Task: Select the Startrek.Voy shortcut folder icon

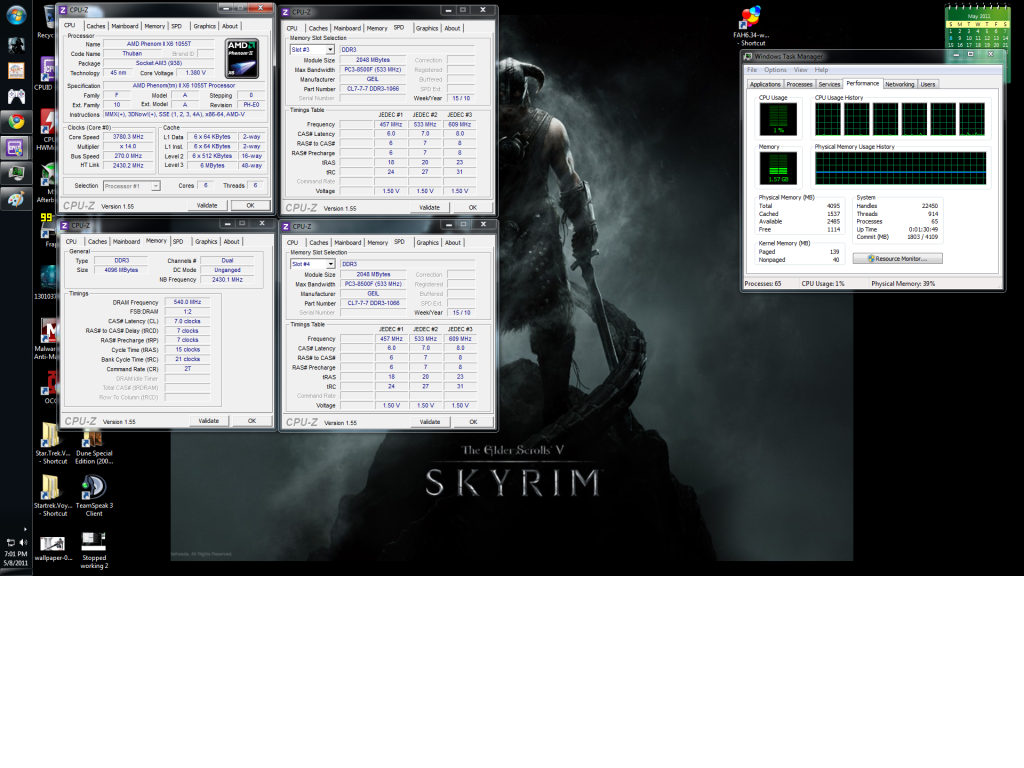Action: tap(51, 496)
